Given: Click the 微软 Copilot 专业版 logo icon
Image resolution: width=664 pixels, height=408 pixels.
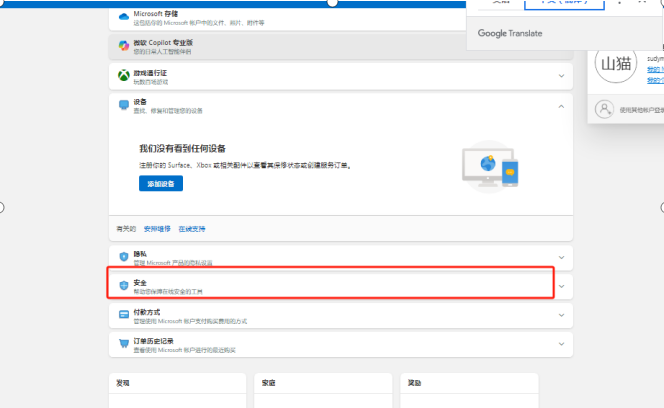Looking at the screenshot, I should point(124,46).
